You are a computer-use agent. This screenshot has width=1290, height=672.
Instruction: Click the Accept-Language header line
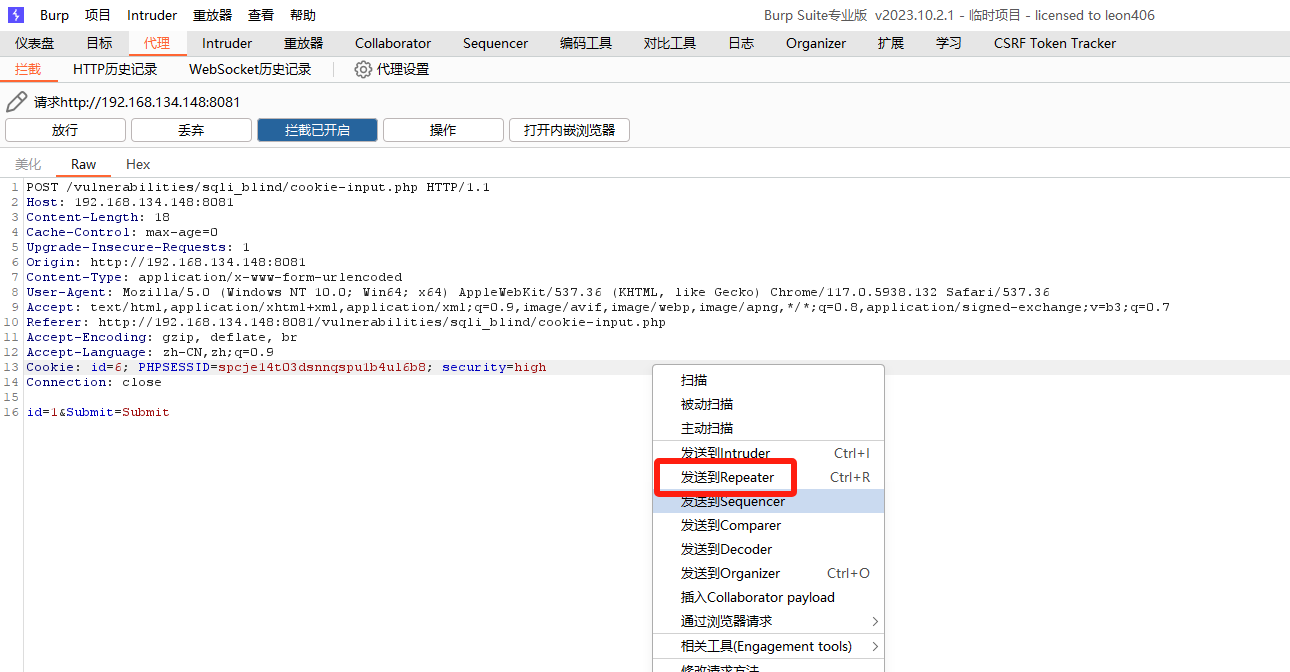click(150, 352)
